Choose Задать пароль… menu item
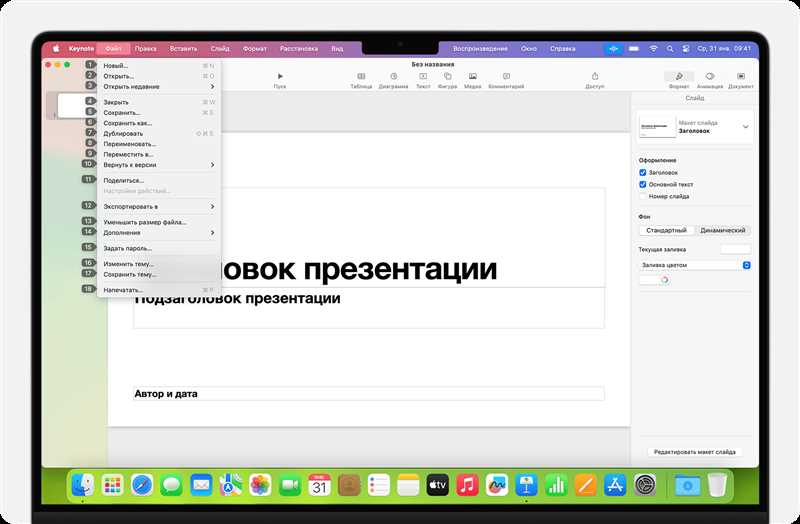 coord(159,248)
